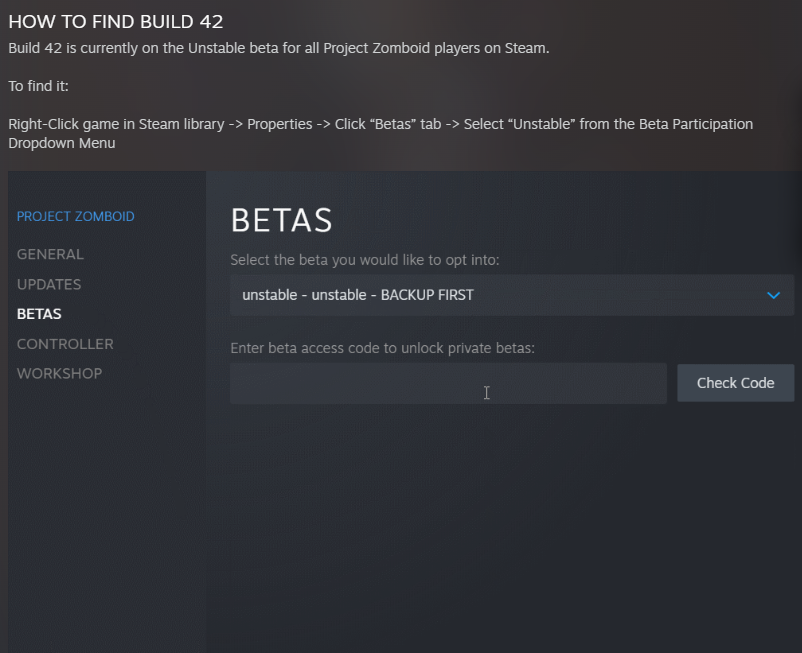Go to the CONTROLLER settings tab

pos(65,344)
